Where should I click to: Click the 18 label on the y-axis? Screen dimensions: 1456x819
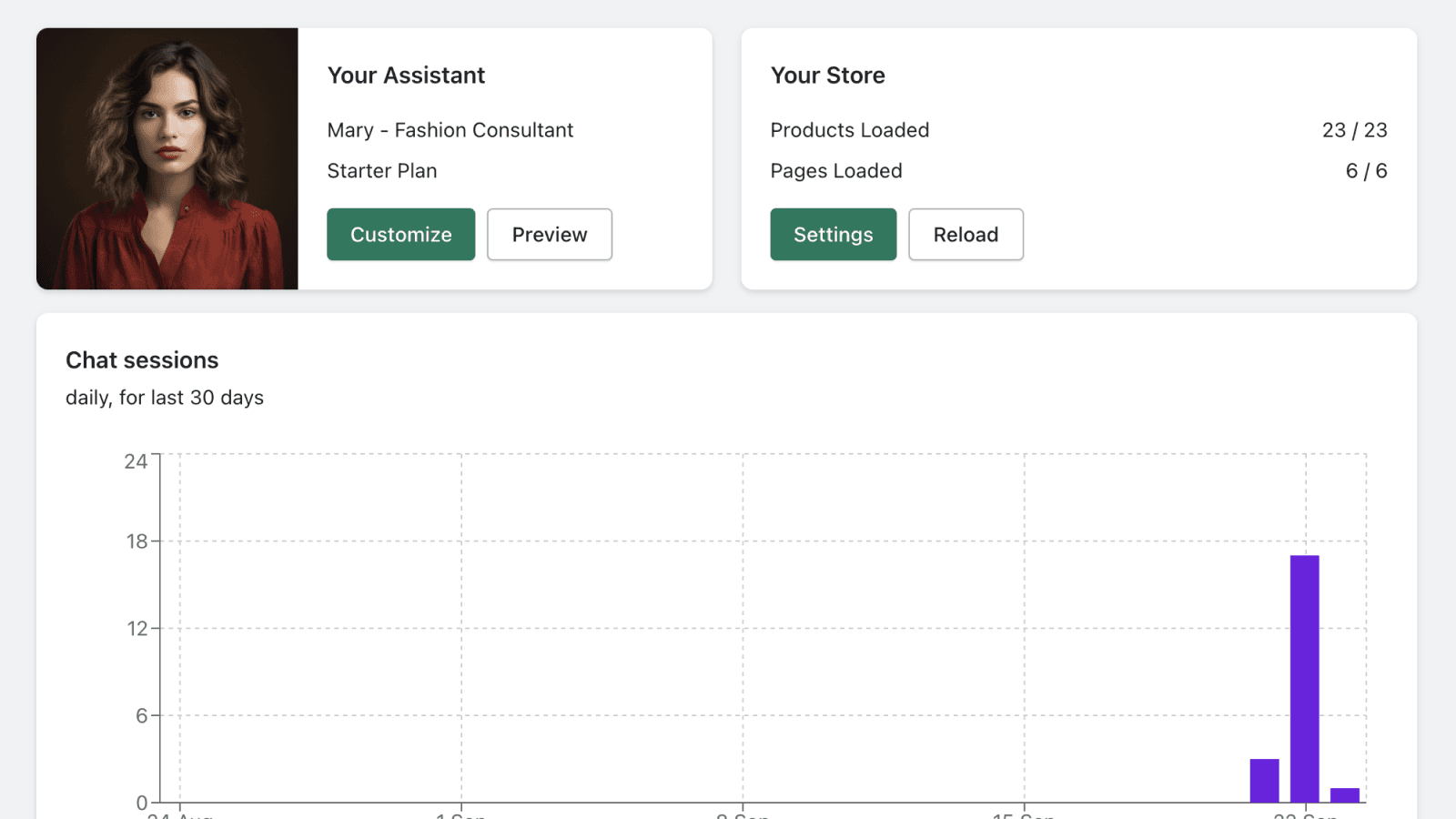[x=136, y=541]
